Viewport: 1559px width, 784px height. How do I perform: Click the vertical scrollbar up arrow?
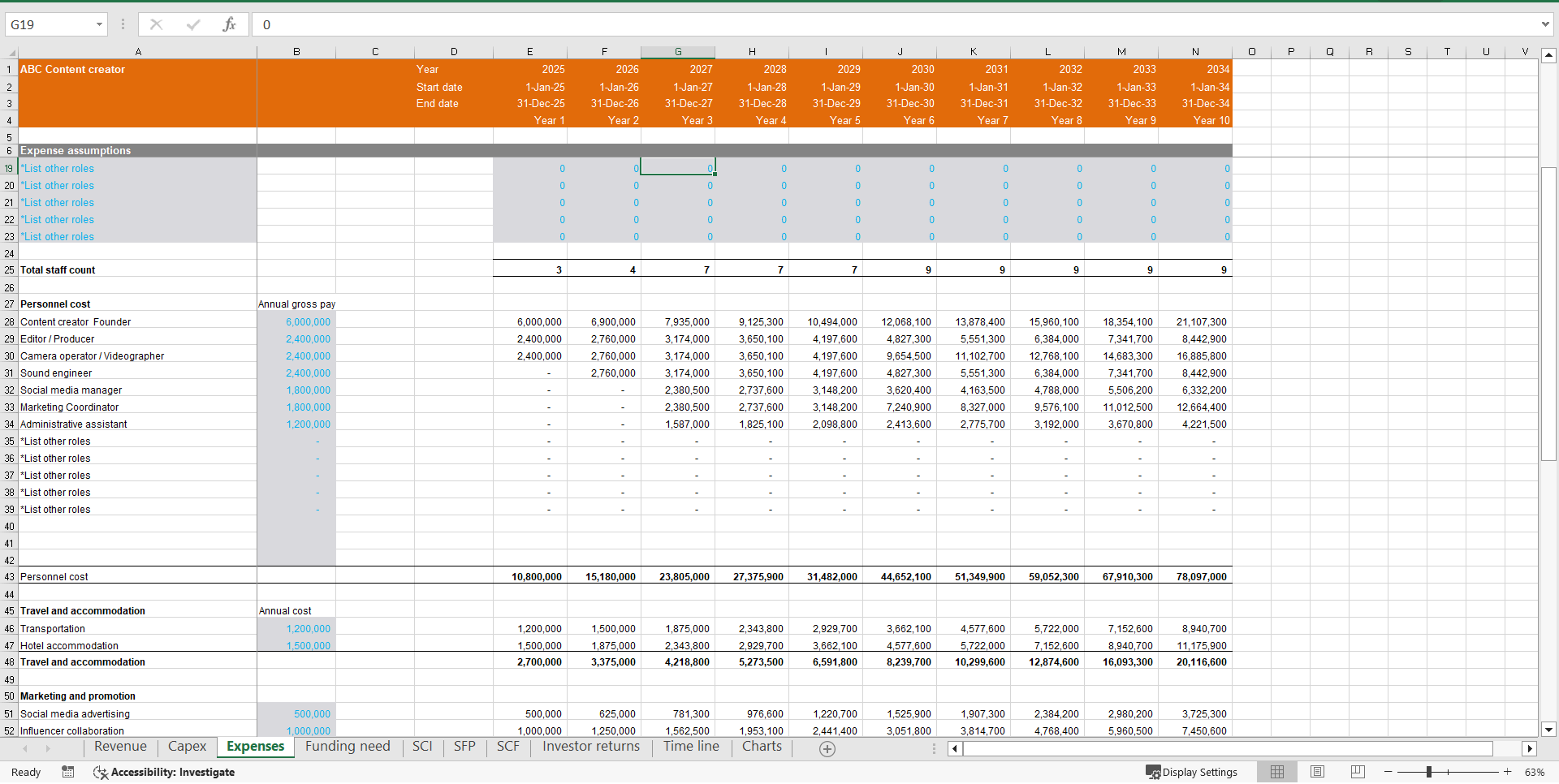[x=1548, y=56]
